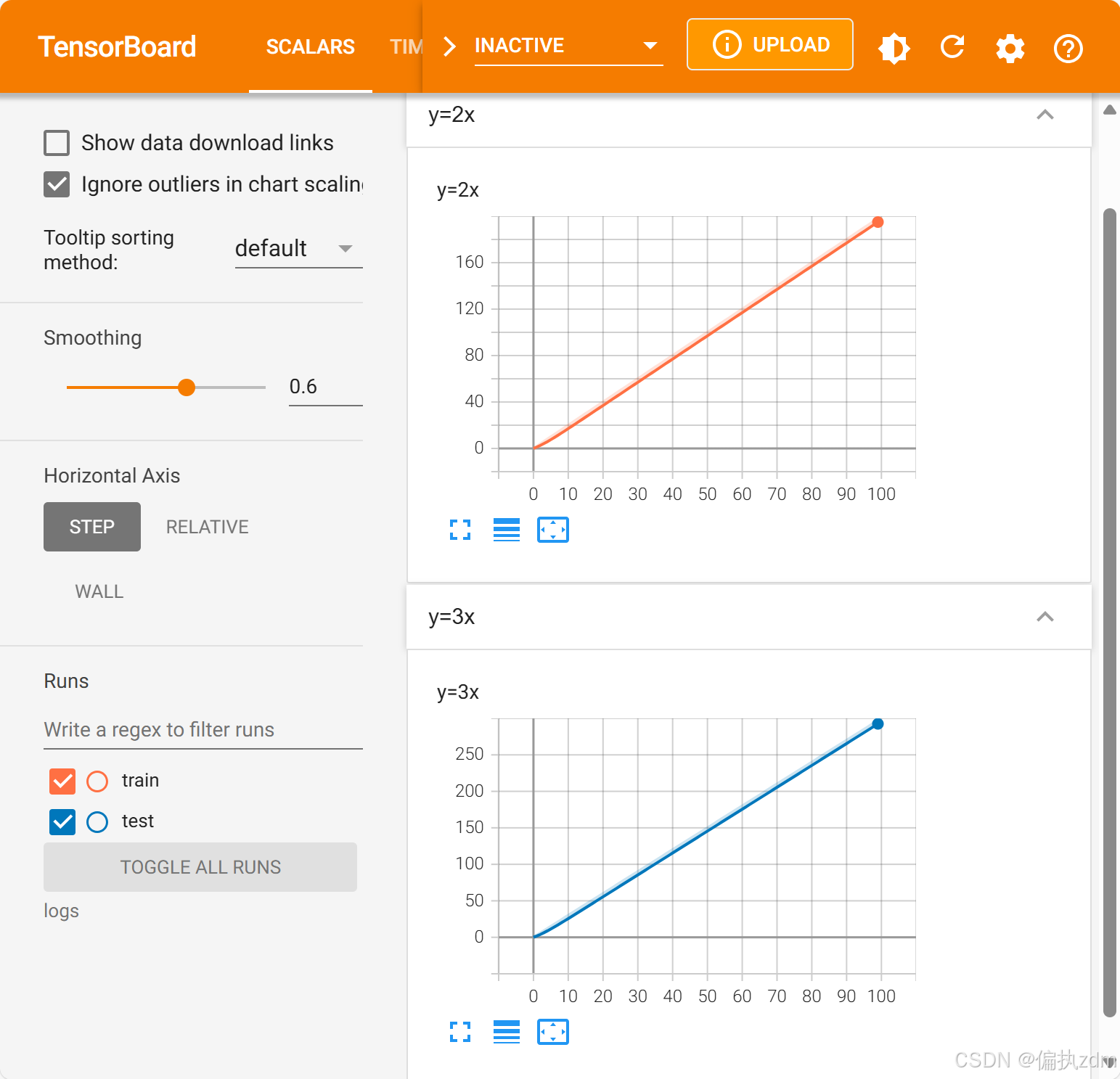
Task: Click the Smoothing slider handle
Action: coord(187,387)
